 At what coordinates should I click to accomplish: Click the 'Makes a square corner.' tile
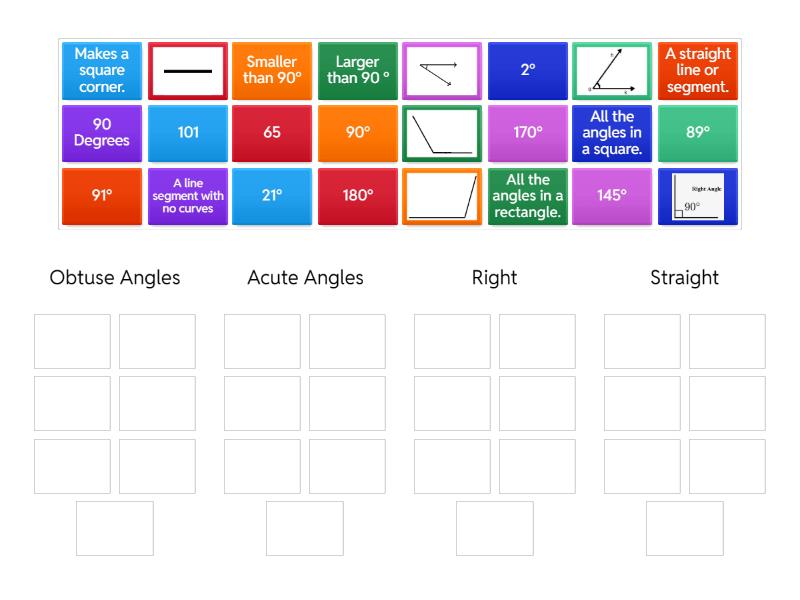[x=102, y=71]
